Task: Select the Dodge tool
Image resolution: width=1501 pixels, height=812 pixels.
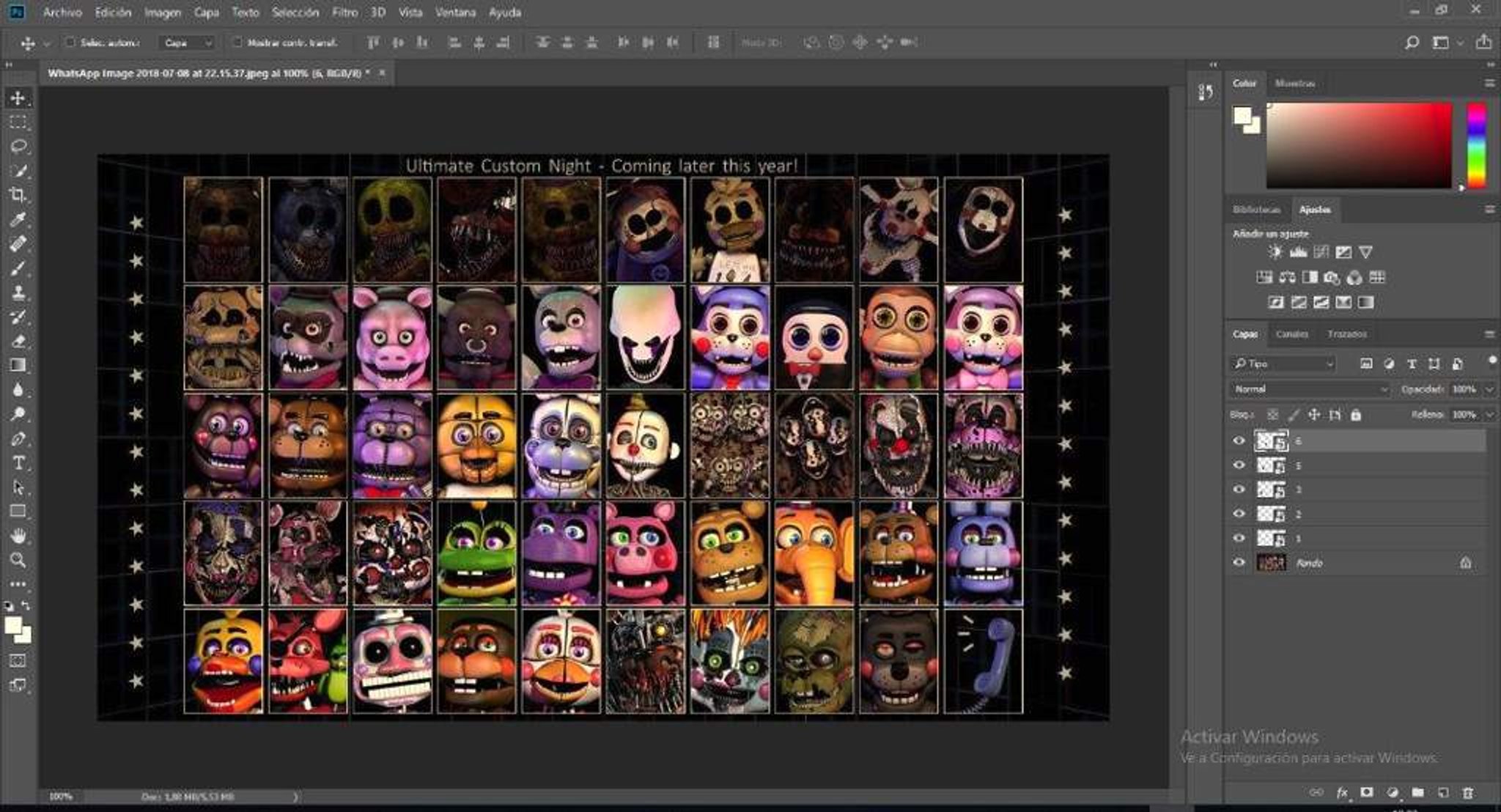Action: 18,414
